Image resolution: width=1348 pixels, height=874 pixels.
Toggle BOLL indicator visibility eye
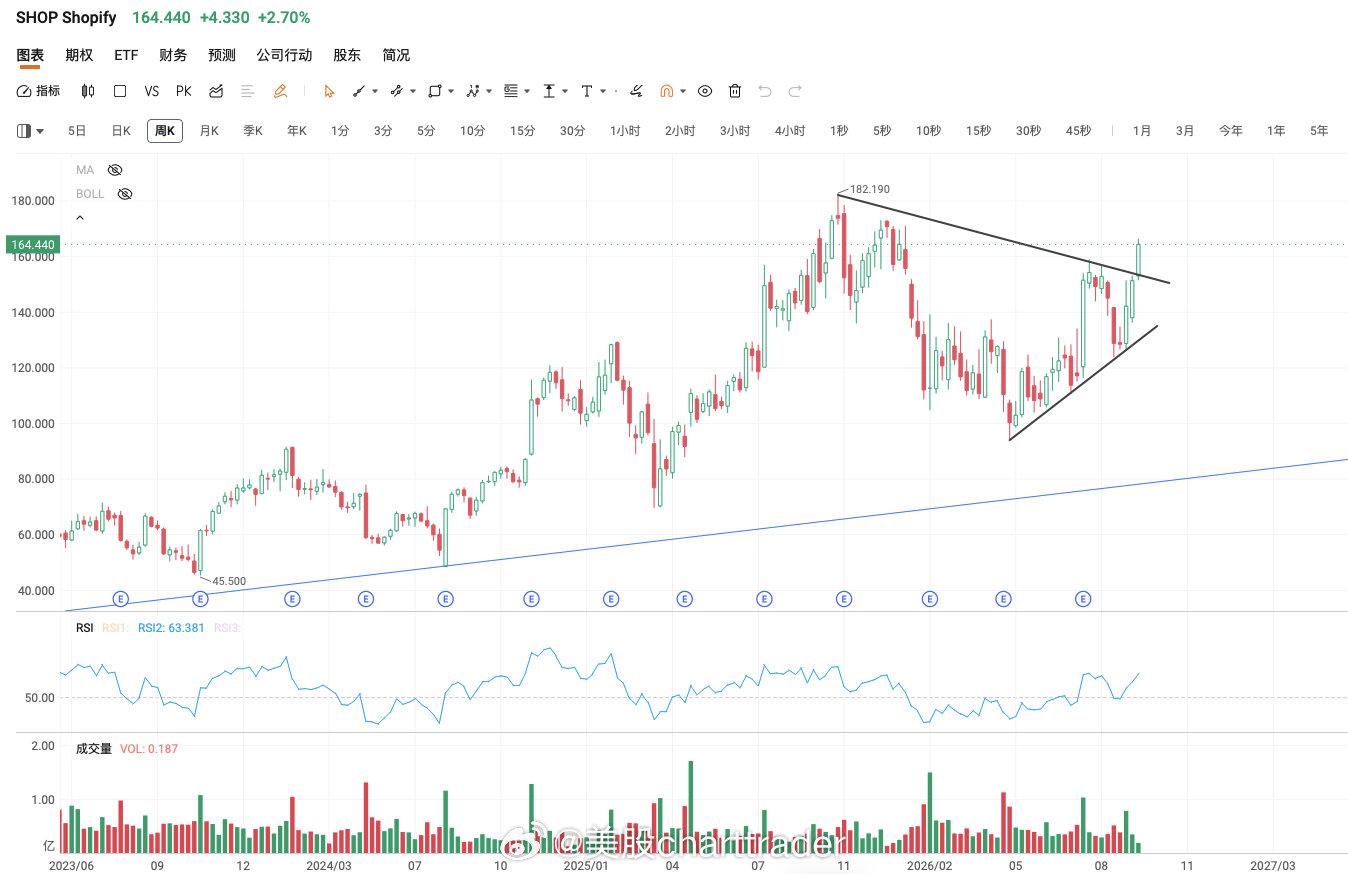[124, 194]
